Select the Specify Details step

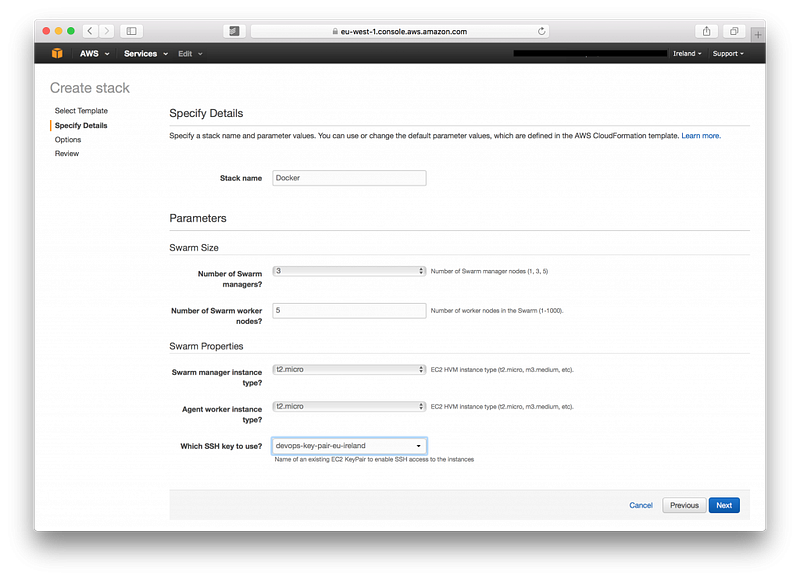pyautogui.click(x=81, y=125)
